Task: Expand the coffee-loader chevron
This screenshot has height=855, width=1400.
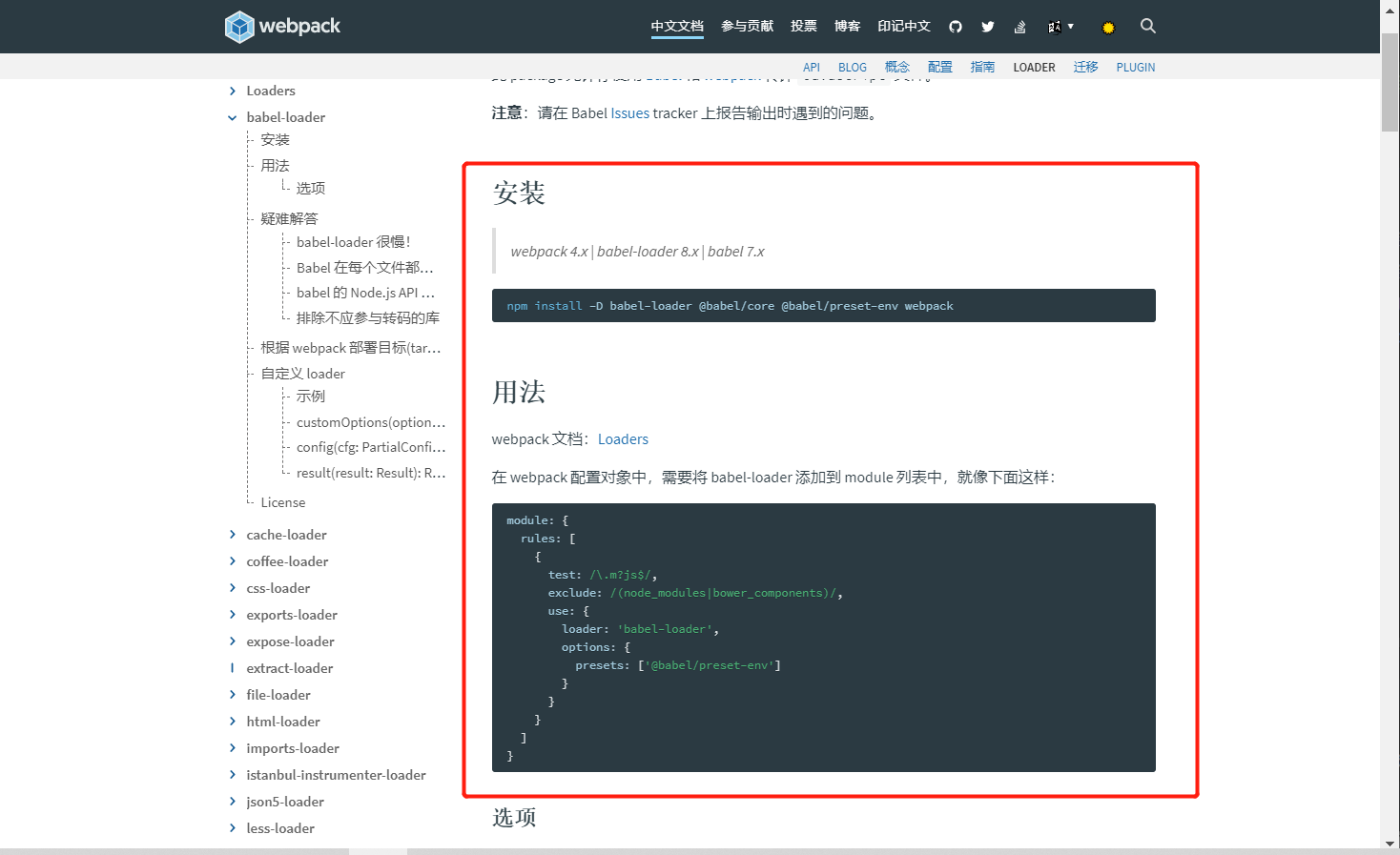Action: (232, 561)
